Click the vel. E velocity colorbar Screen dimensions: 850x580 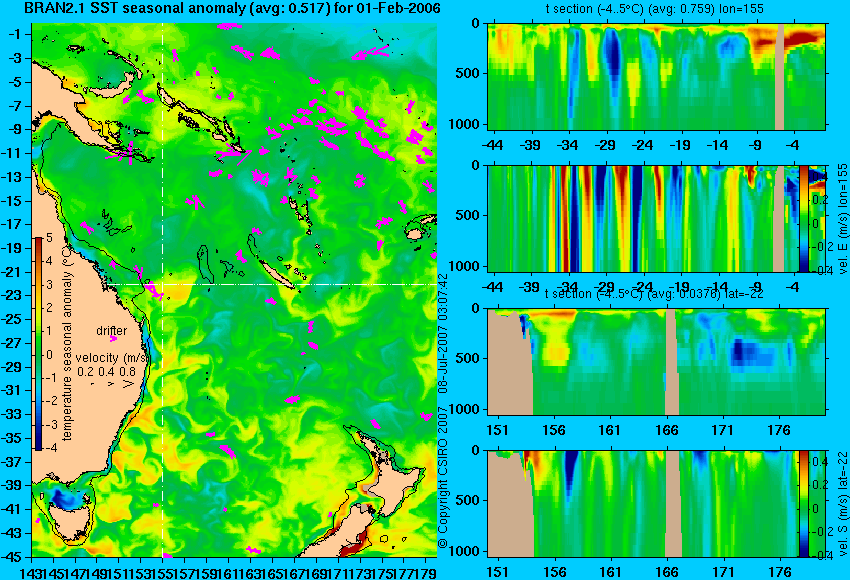(x=804, y=218)
